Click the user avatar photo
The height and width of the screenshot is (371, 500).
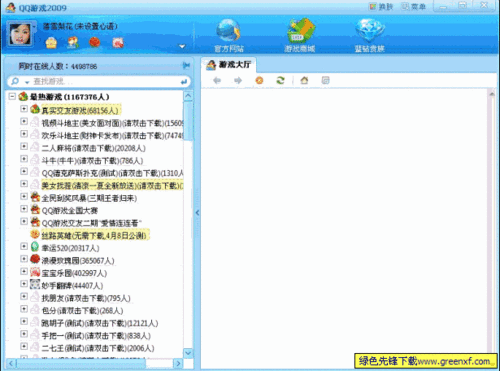tap(19, 34)
